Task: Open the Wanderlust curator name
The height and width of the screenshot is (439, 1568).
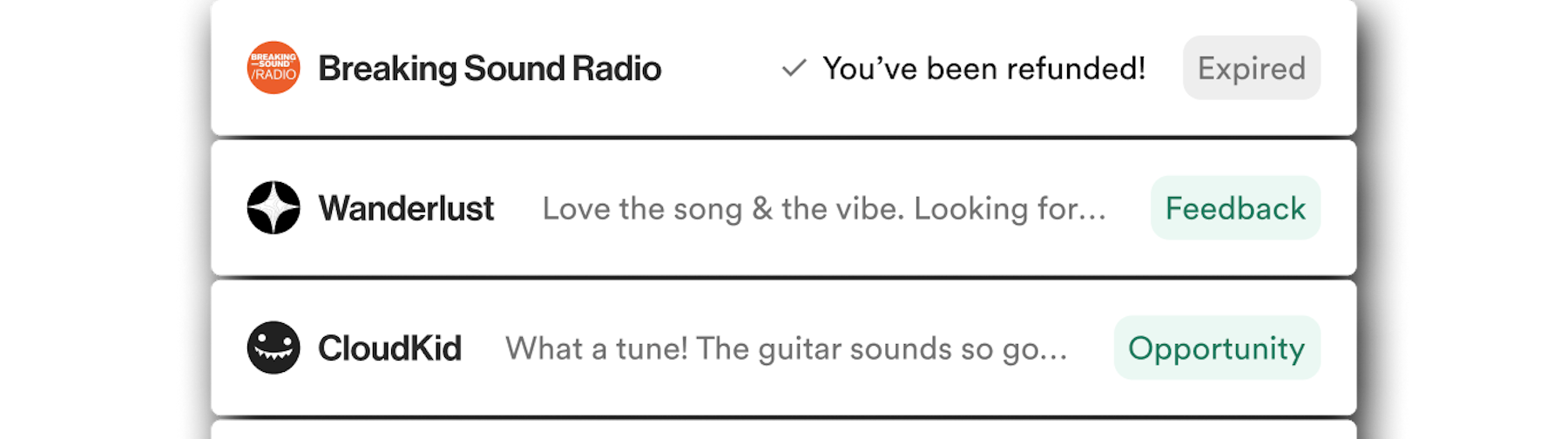Action: (406, 209)
